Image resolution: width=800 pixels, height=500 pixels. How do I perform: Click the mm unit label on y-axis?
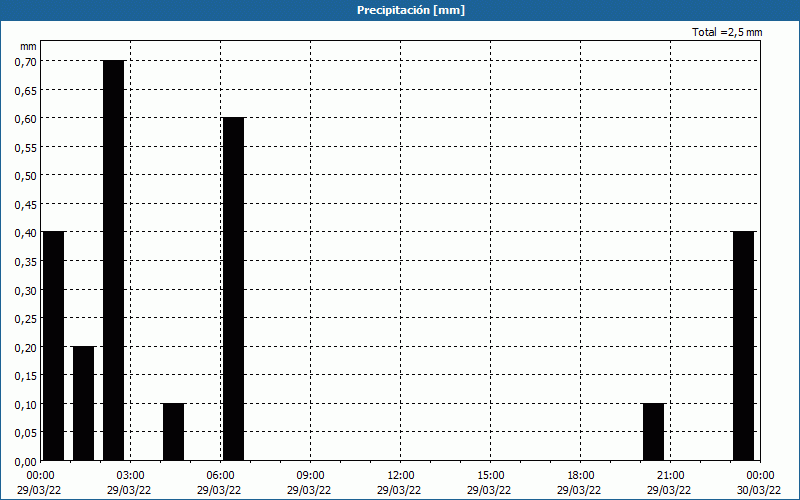coord(28,46)
